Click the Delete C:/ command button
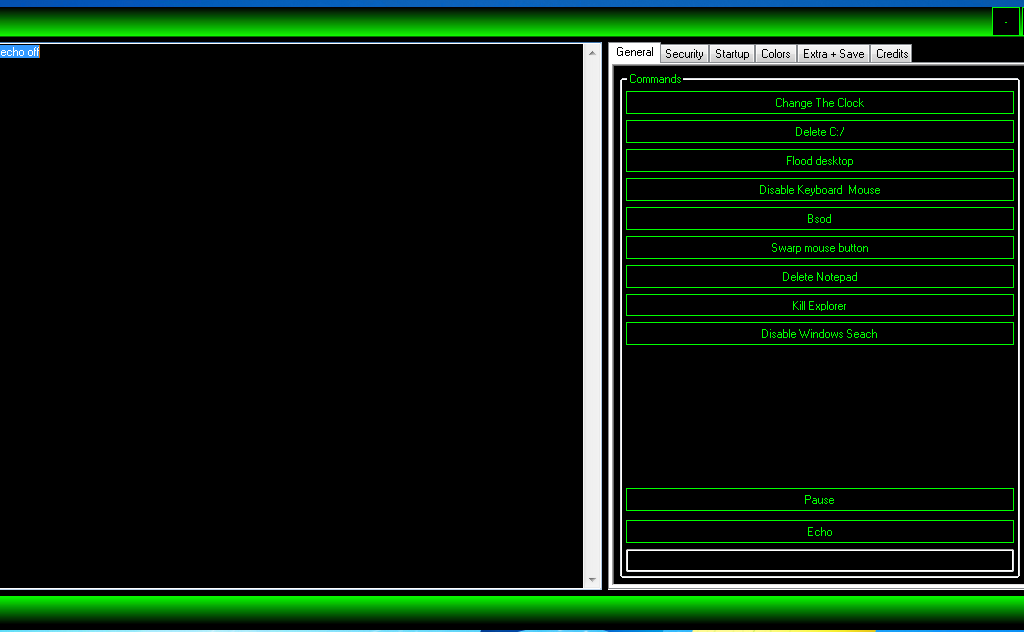The width and height of the screenshot is (1024, 632). tap(819, 131)
